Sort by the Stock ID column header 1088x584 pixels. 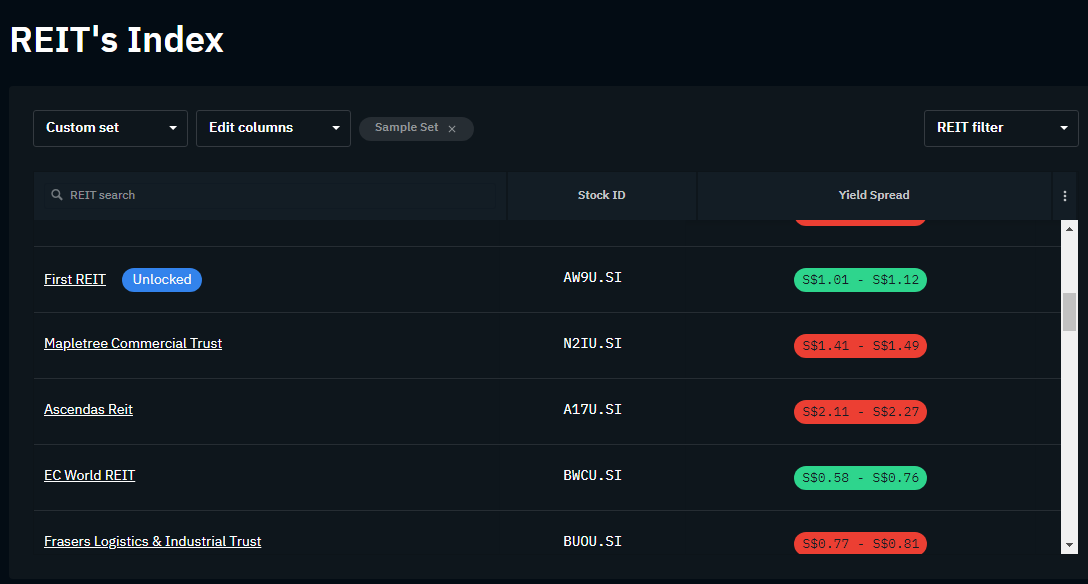602,196
